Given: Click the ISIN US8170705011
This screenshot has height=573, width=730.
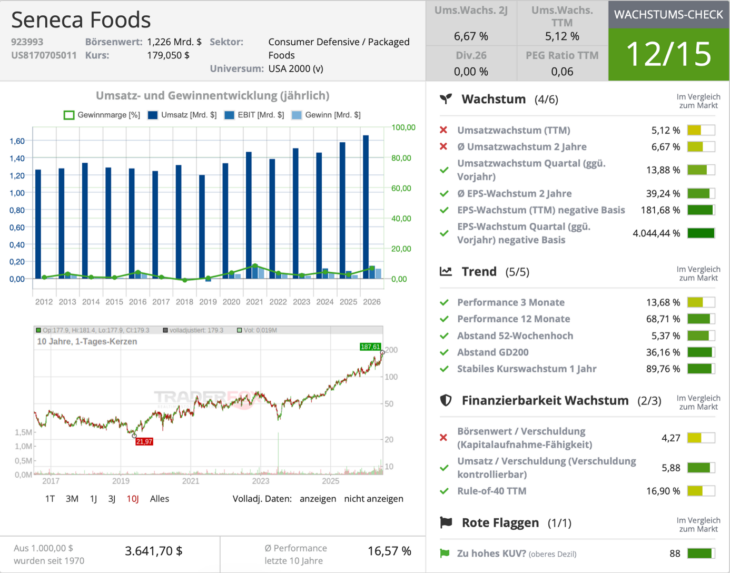Looking at the screenshot, I should [44, 55].
